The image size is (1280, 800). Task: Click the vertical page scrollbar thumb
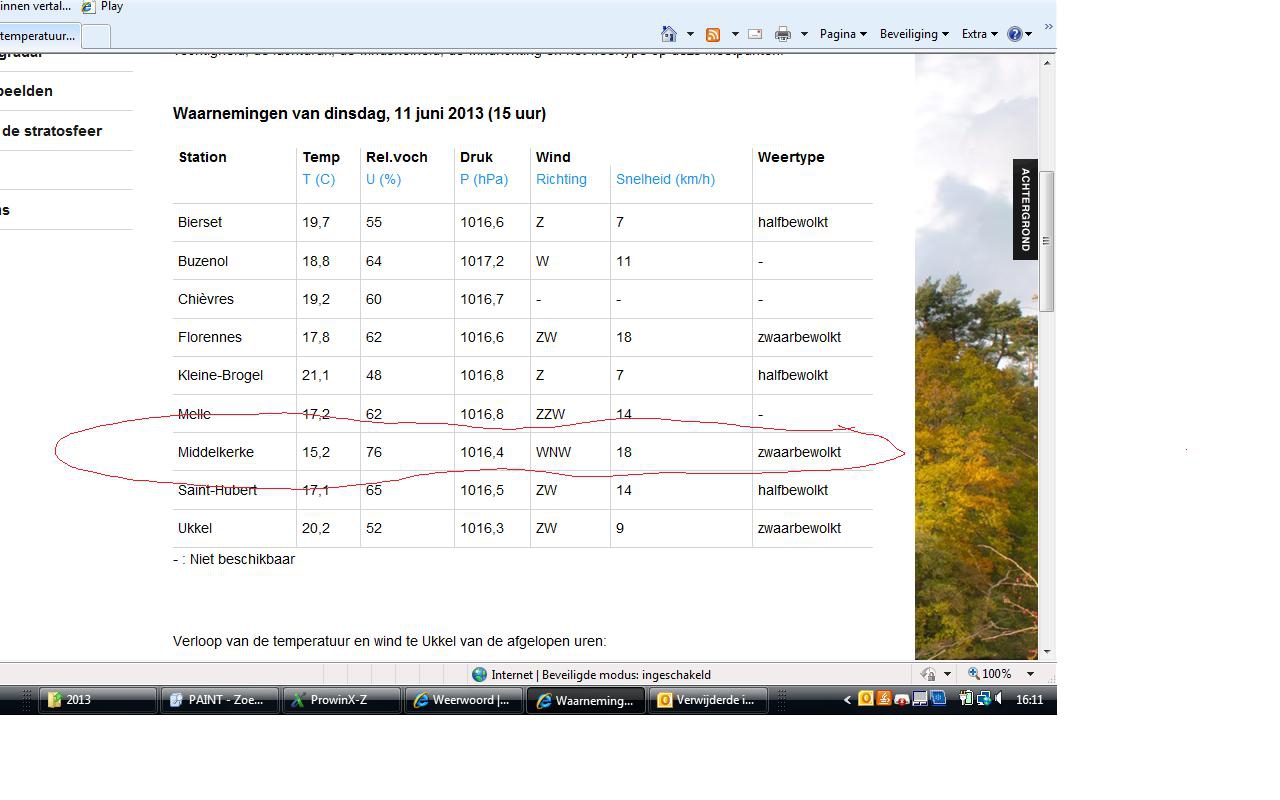(x=1047, y=241)
